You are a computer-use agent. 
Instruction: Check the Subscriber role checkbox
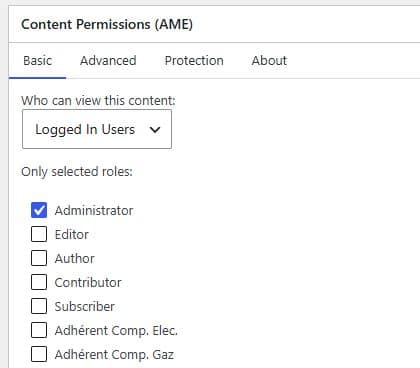[x=39, y=306]
